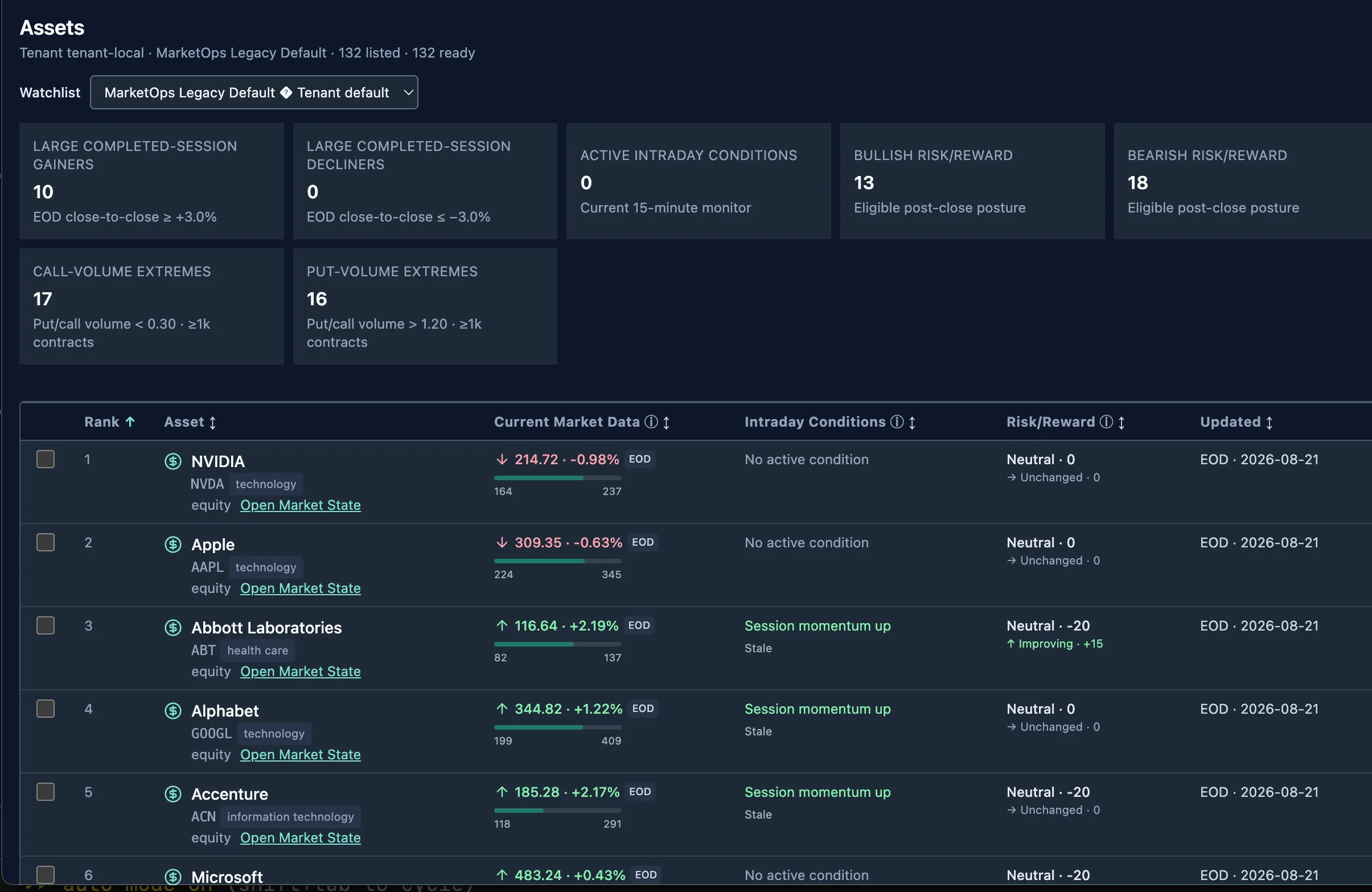Screen dimensions: 1372x892
Task: Click "Session momentum up" in Abbott row
Action: coord(818,625)
